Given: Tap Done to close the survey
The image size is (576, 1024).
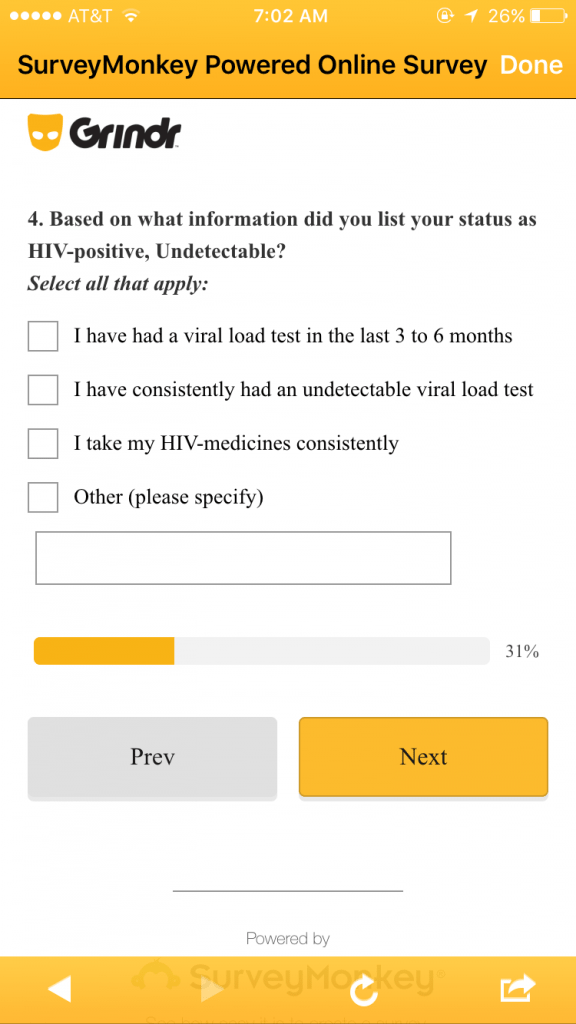Looking at the screenshot, I should 531,65.
